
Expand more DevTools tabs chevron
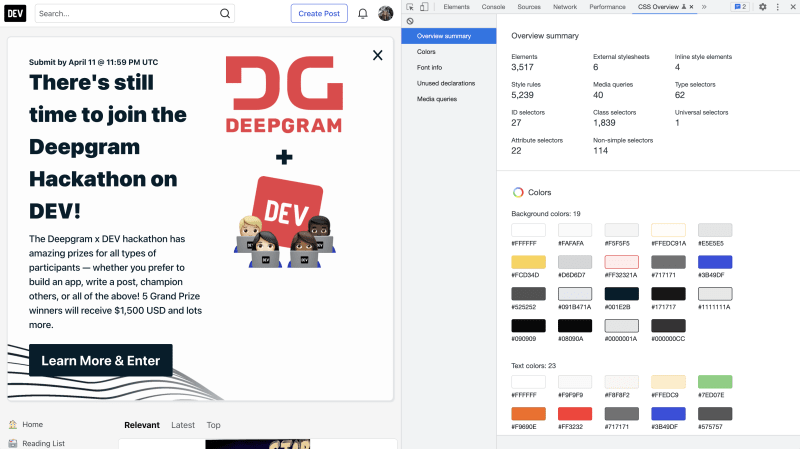click(704, 7)
